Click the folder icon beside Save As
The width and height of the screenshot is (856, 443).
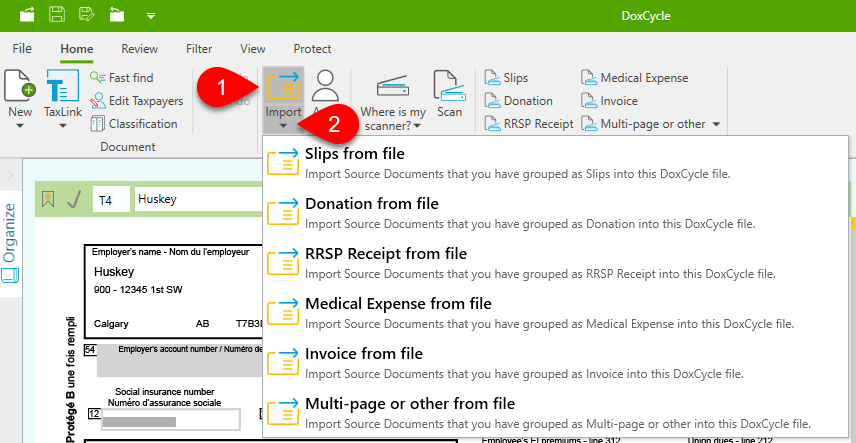tap(116, 15)
